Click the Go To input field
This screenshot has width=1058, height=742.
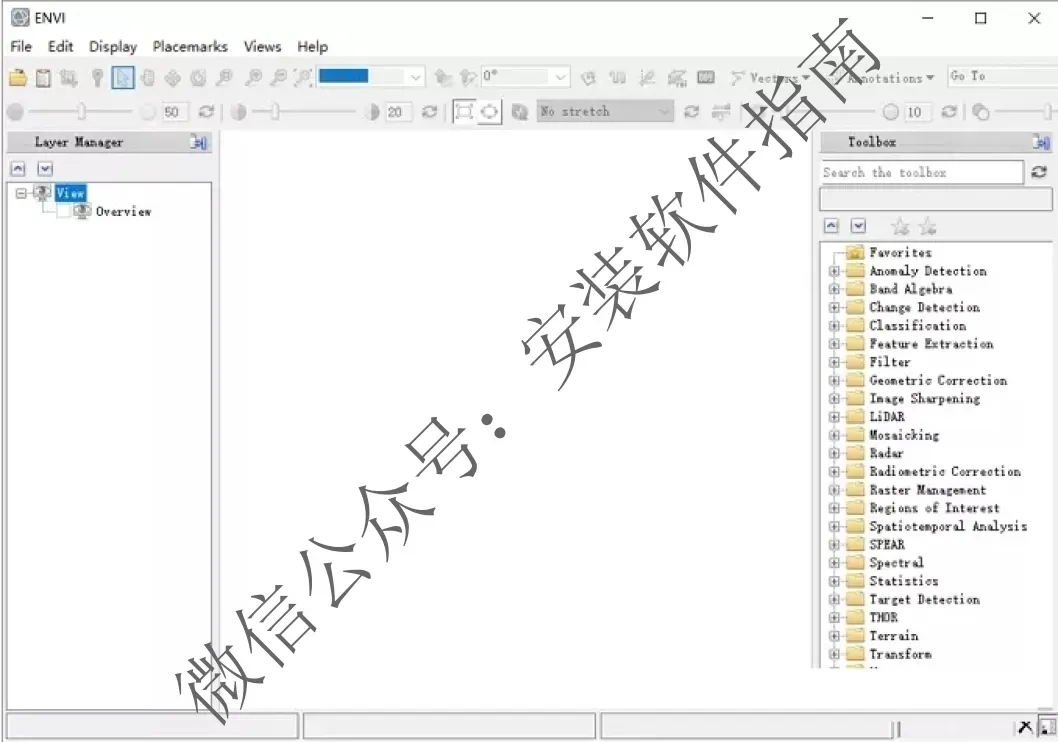[x=1002, y=76]
